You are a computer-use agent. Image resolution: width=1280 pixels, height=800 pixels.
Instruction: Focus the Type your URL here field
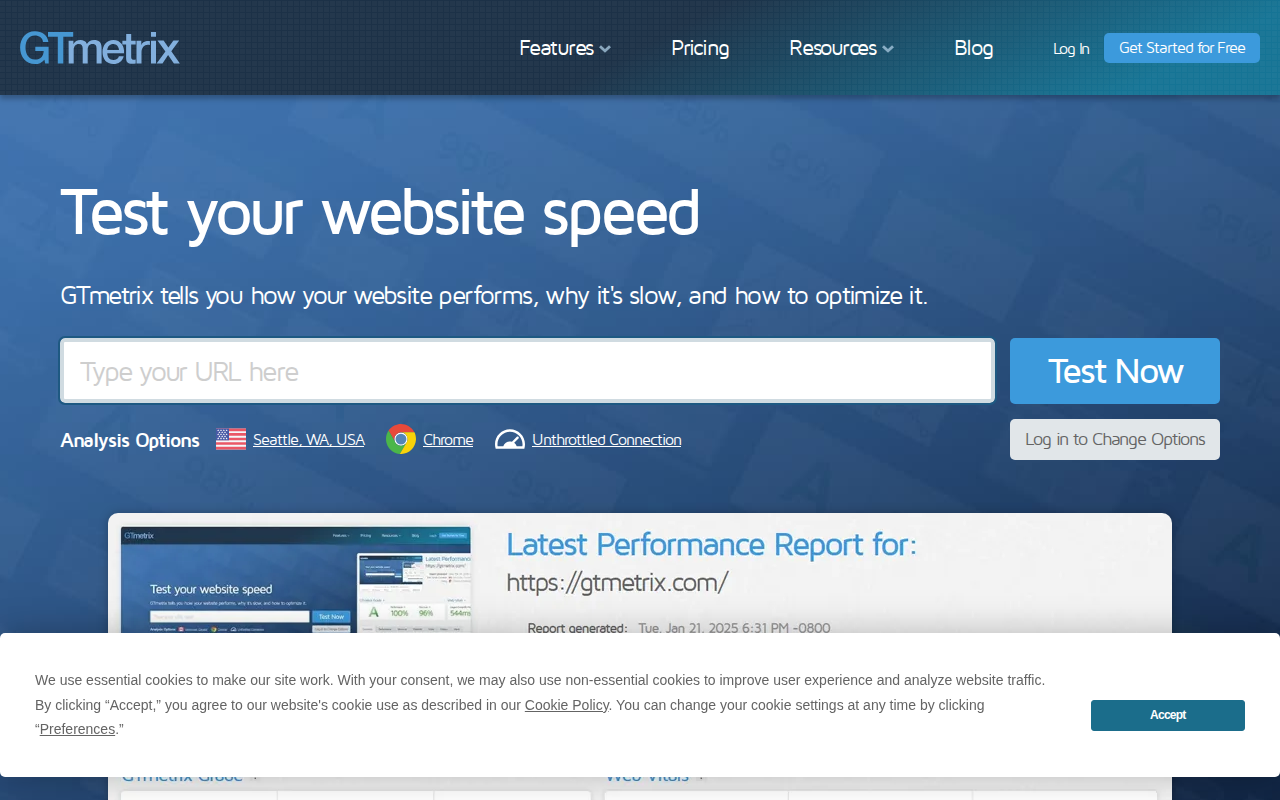pos(528,371)
